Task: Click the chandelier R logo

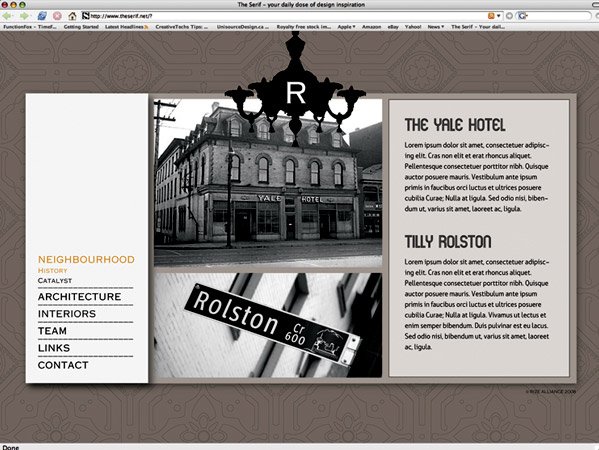Action: tap(295, 89)
